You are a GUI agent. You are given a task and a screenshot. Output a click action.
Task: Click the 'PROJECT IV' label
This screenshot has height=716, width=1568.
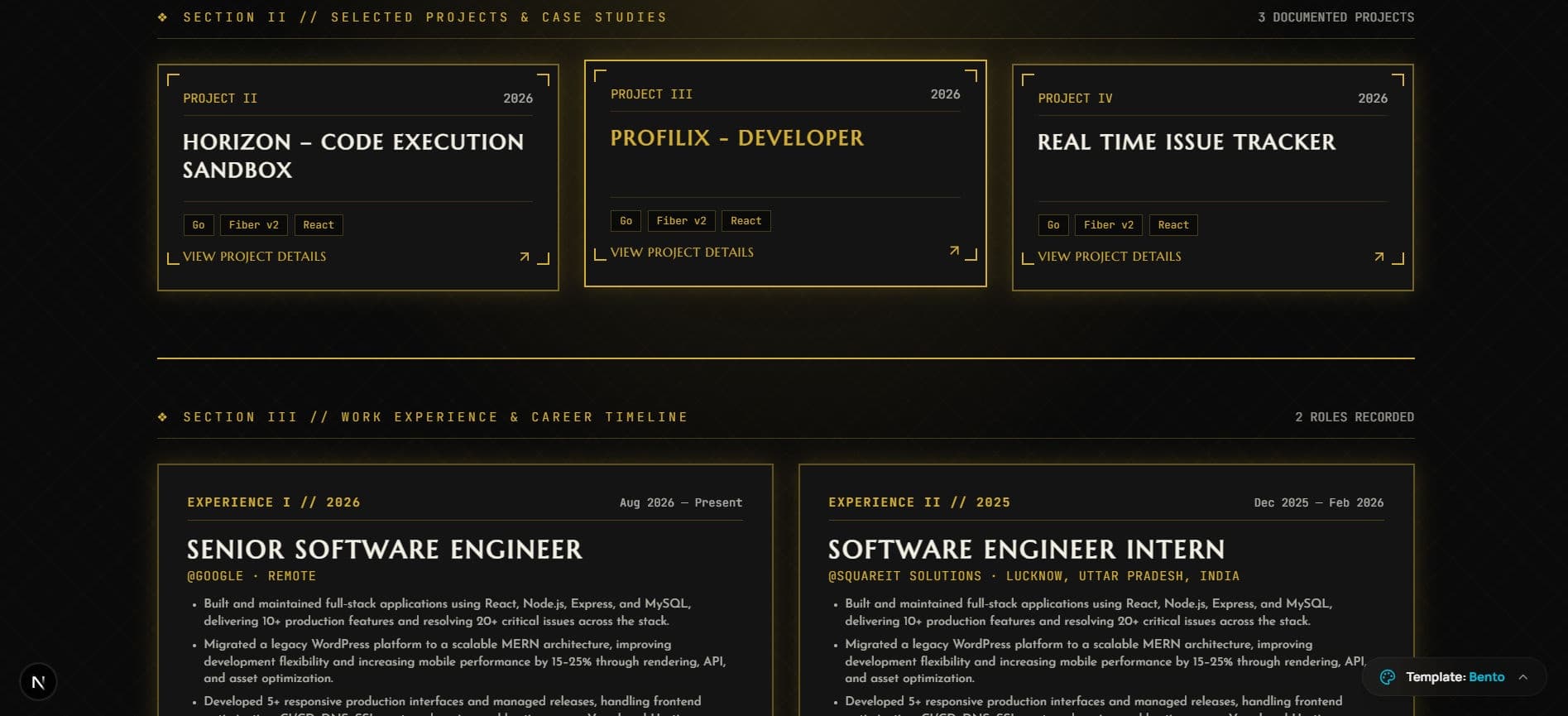click(1075, 99)
